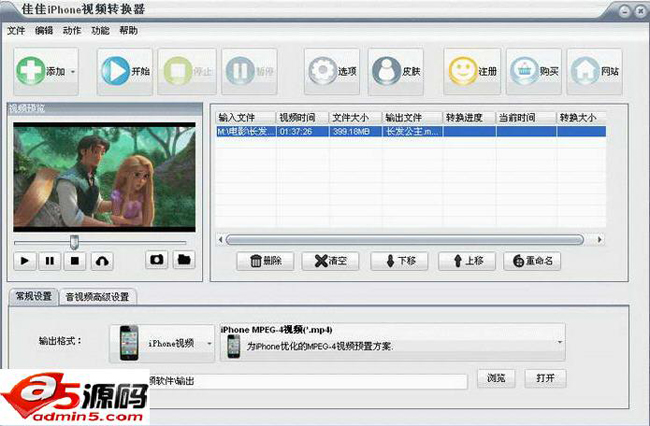Click the 打开 open folder button

(x=545, y=378)
